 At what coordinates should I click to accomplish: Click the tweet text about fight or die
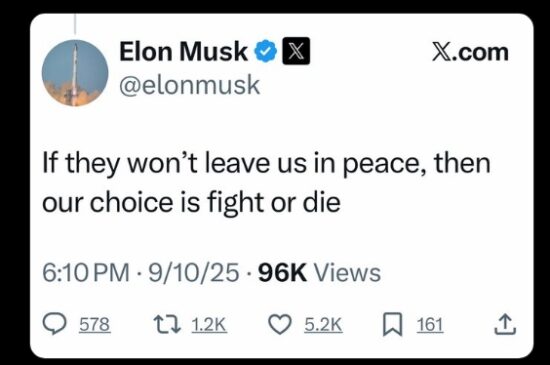coord(267,183)
